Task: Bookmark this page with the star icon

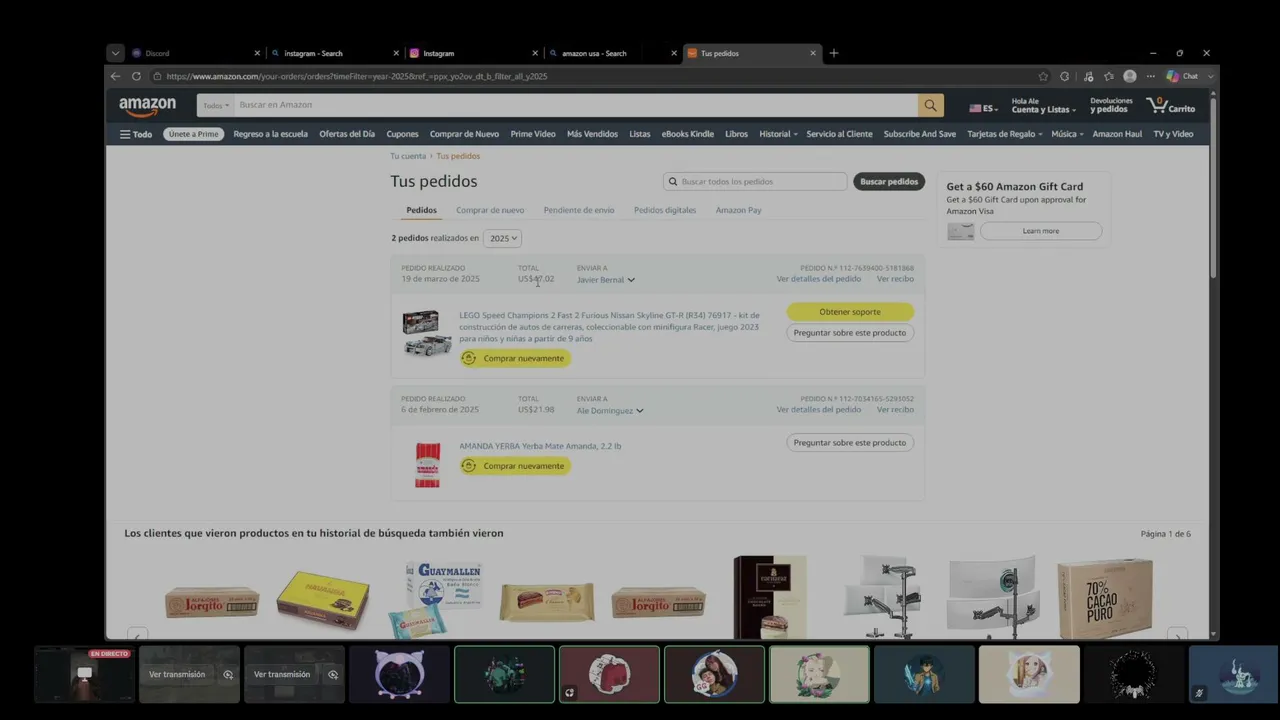Action: point(1043,76)
